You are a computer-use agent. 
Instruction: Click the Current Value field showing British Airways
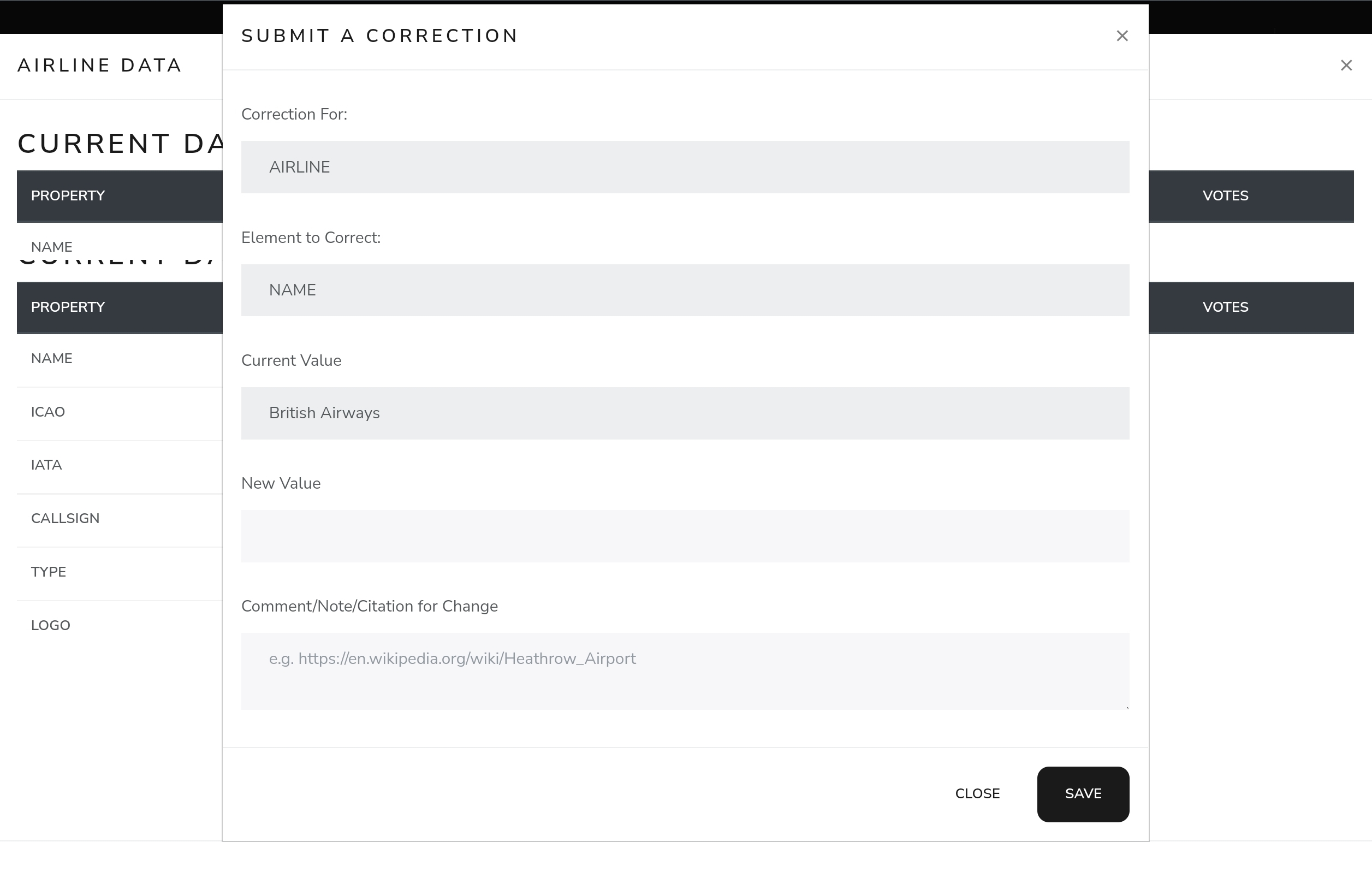coord(685,413)
